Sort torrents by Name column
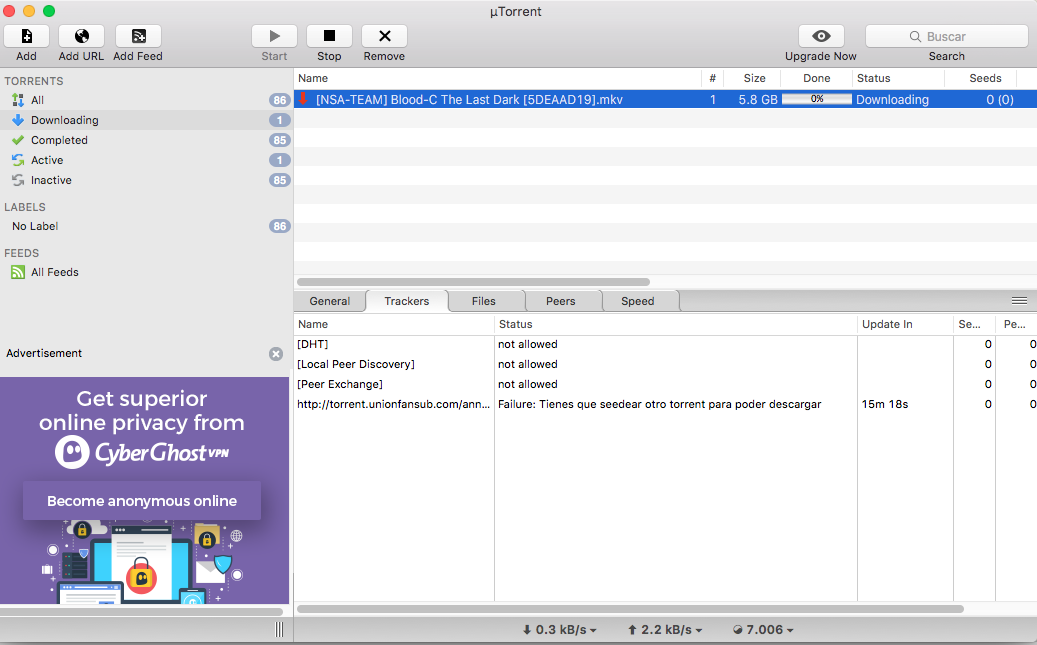This screenshot has height=645, width=1037. pyautogui.click(x=497, y=78)
